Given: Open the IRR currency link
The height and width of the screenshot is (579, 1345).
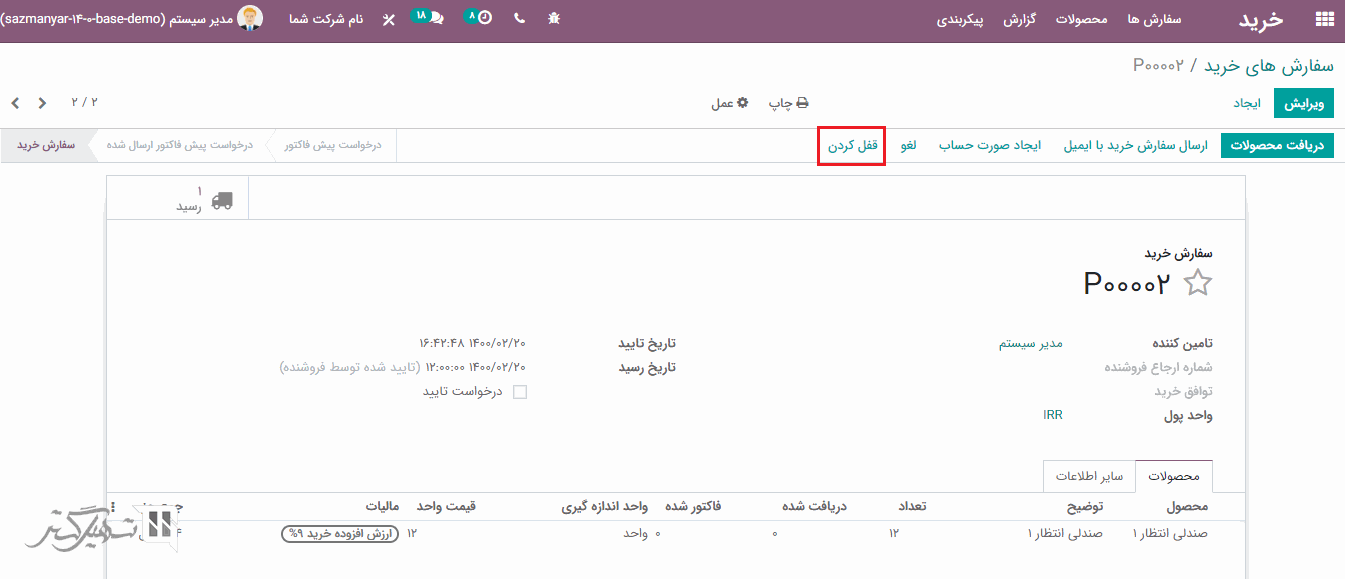Looking at the screenshot, I should tap(1052, 414).
